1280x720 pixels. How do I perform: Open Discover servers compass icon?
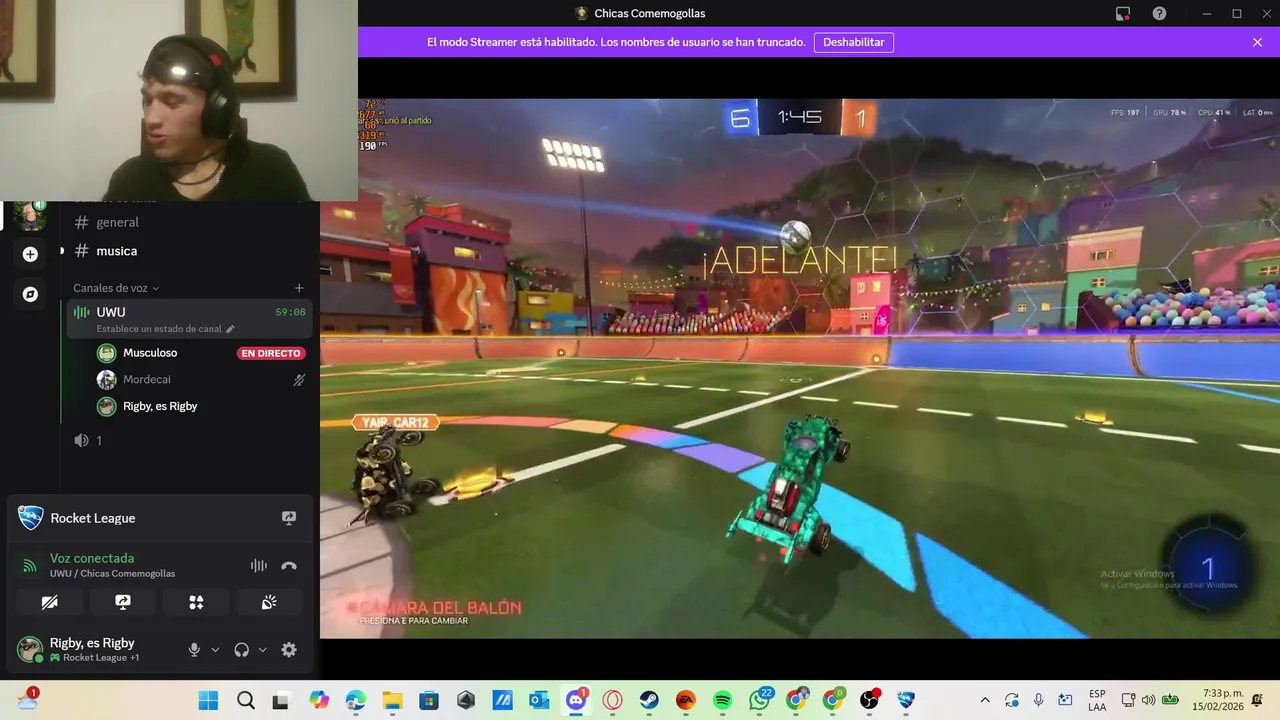point(30,294)
